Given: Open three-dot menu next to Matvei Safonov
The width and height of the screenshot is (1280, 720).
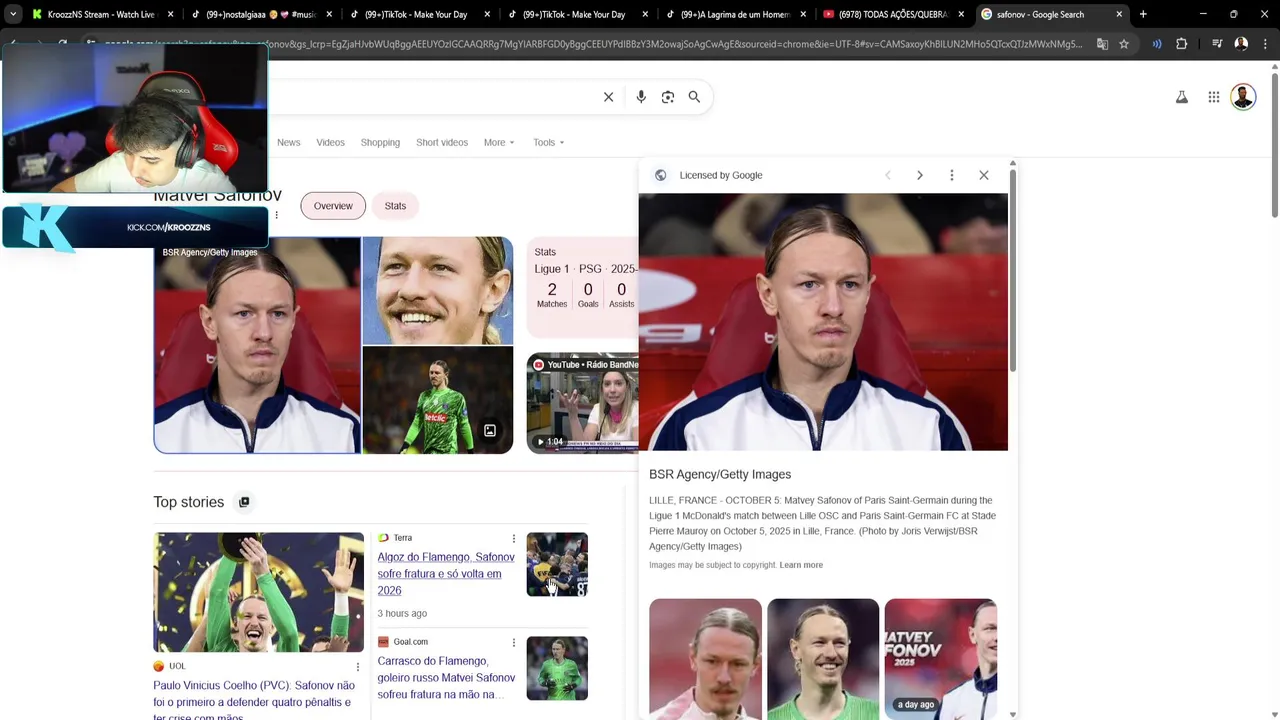Looking at the screenshot, I should click(x=277, y=215).
